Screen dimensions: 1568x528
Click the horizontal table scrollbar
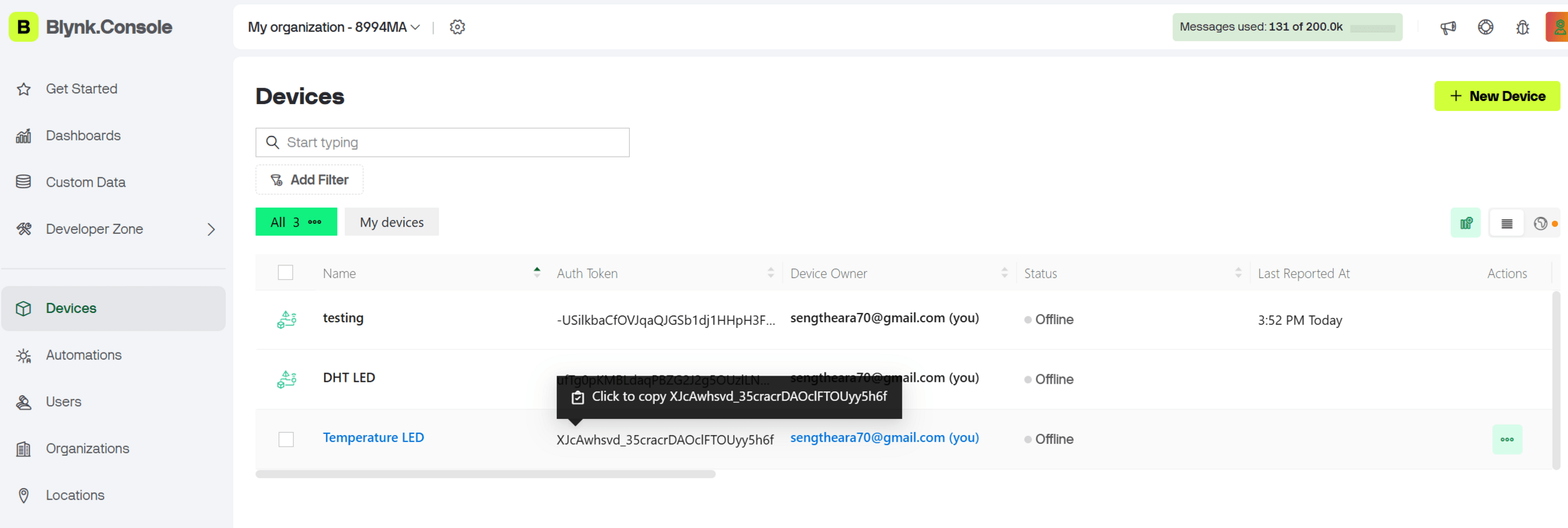[x=485, y=474]
